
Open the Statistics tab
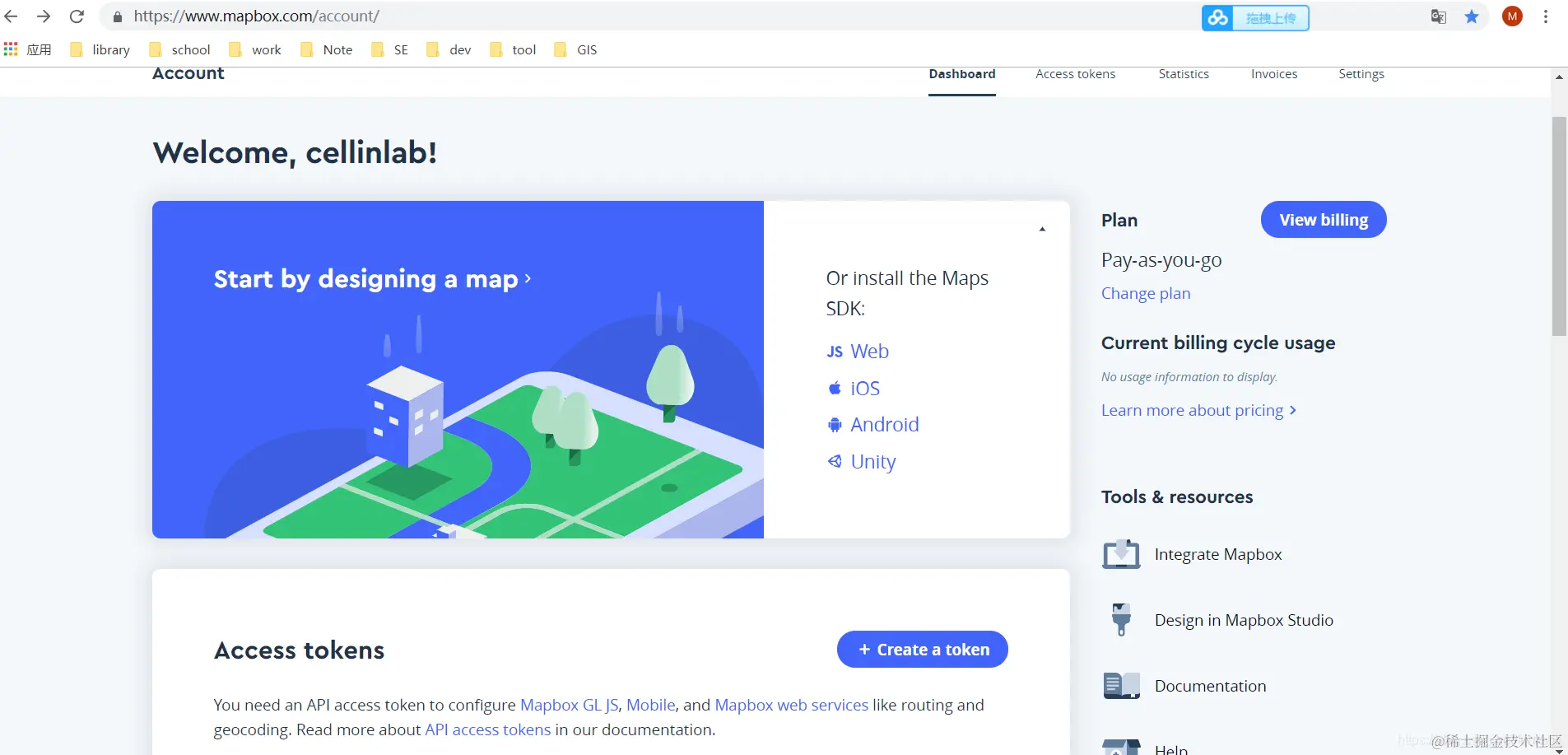click(1184, 74)
